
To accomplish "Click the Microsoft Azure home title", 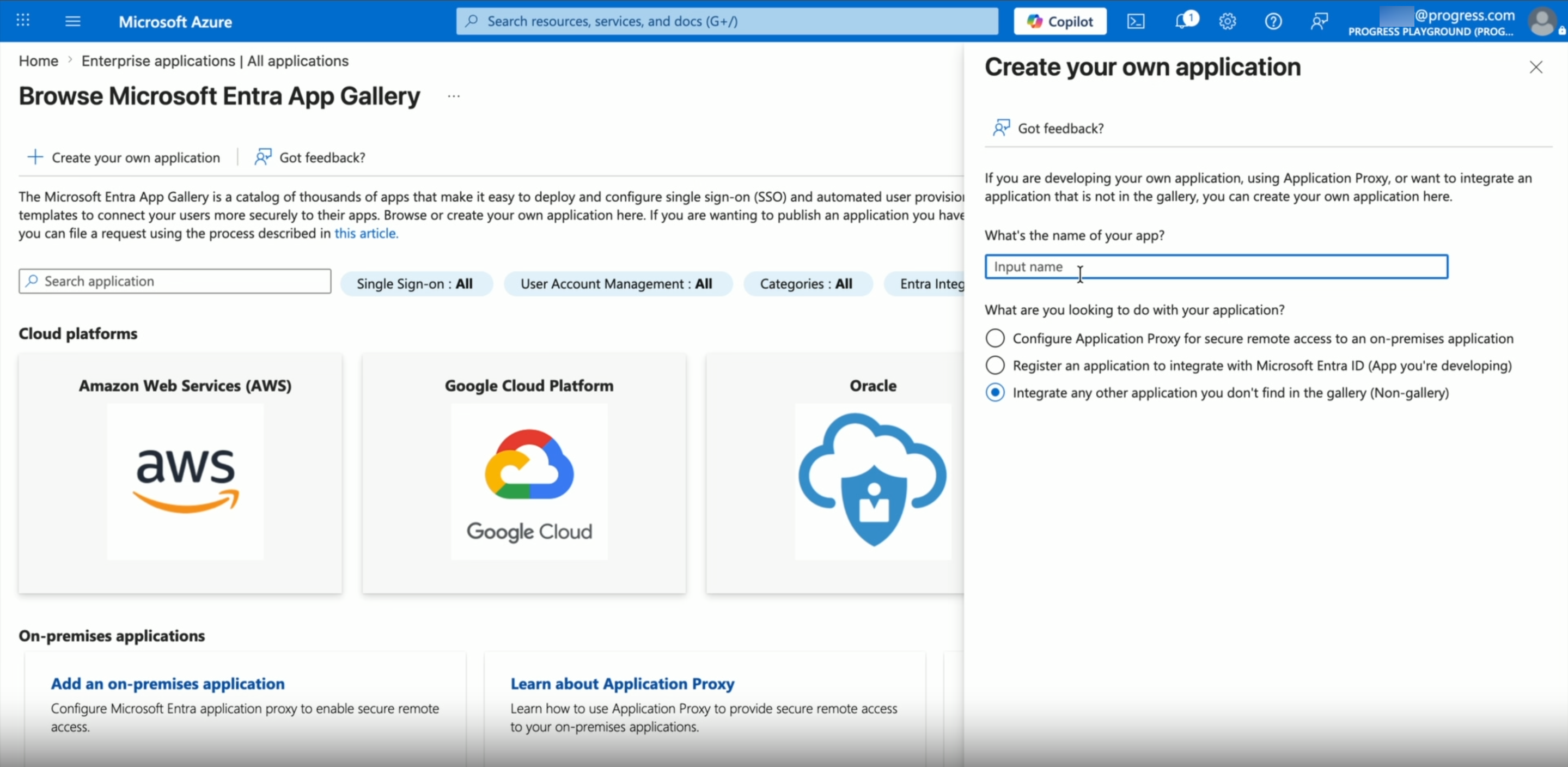I will click(x=175, y=22).
